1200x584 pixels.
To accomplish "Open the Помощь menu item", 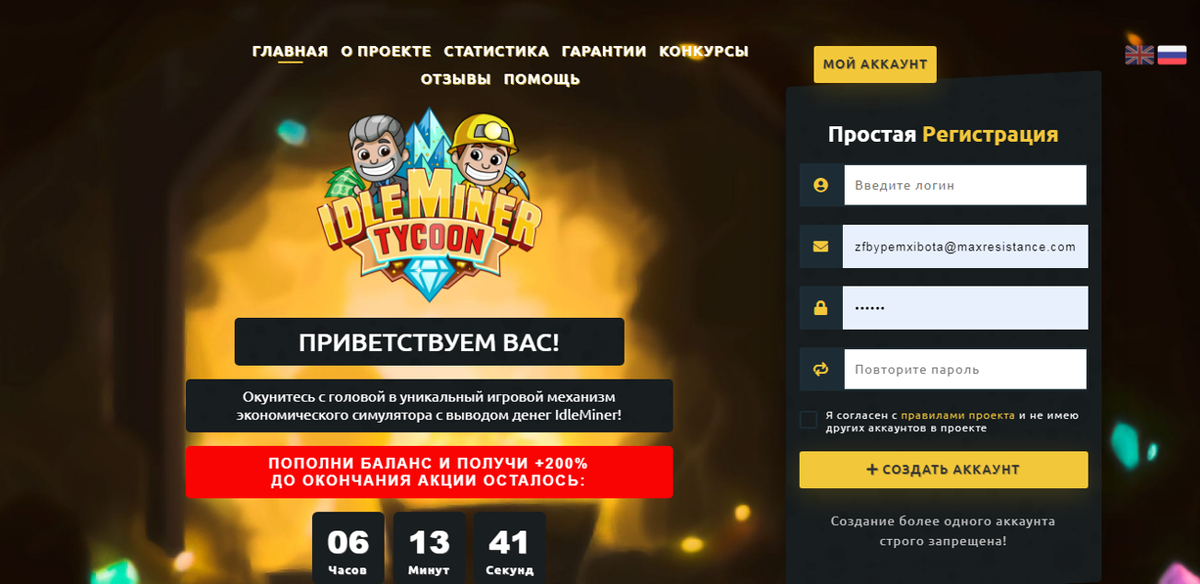I will pos(542,79).
